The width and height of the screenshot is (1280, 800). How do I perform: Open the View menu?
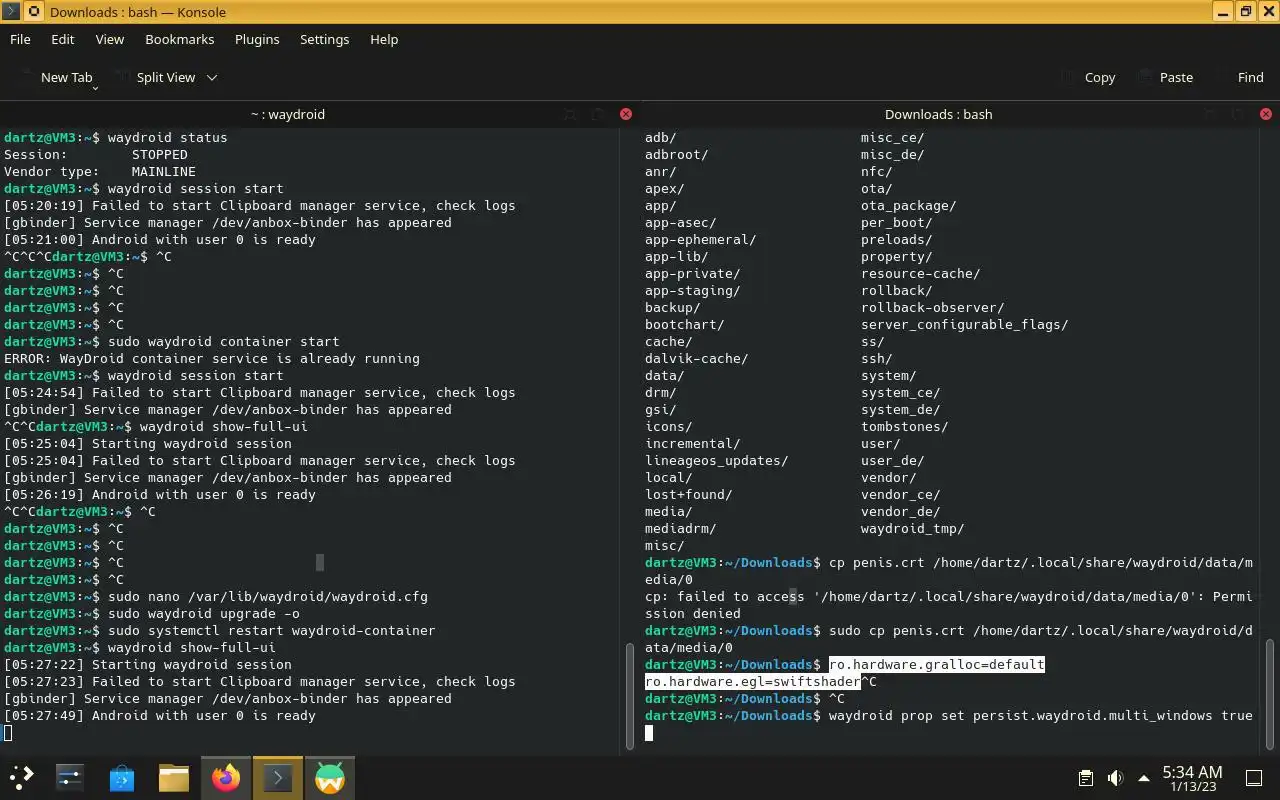tap(110, 39)
